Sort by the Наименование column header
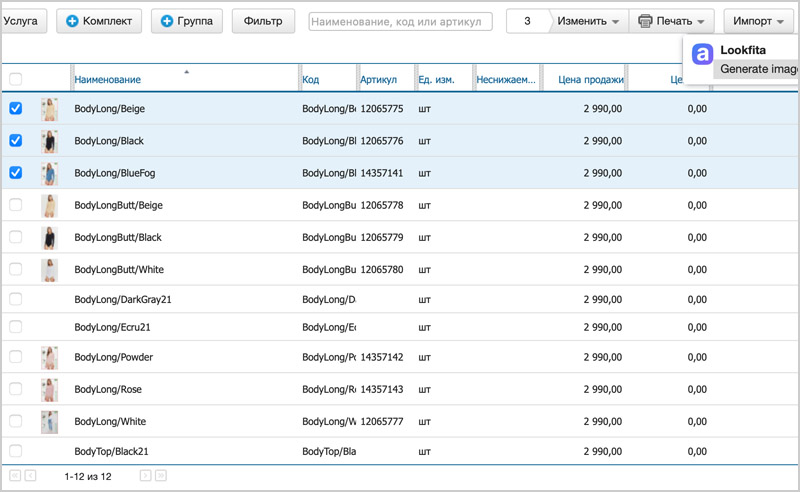 [107, 79]
